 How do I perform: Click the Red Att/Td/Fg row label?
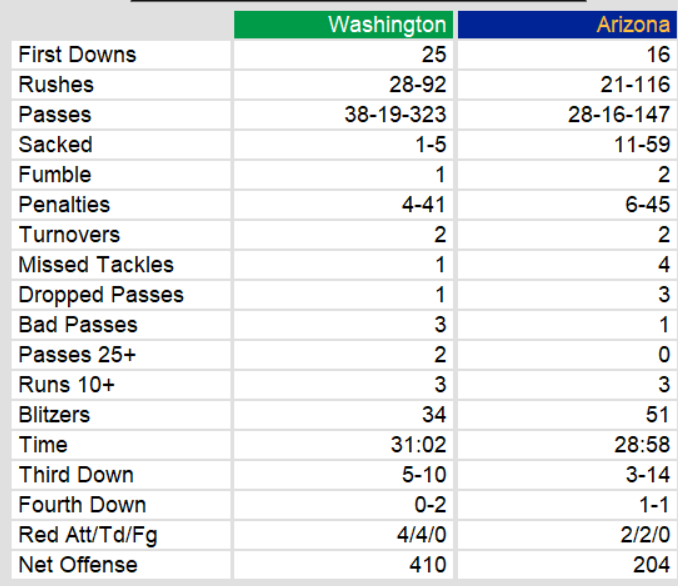(88, 535)
